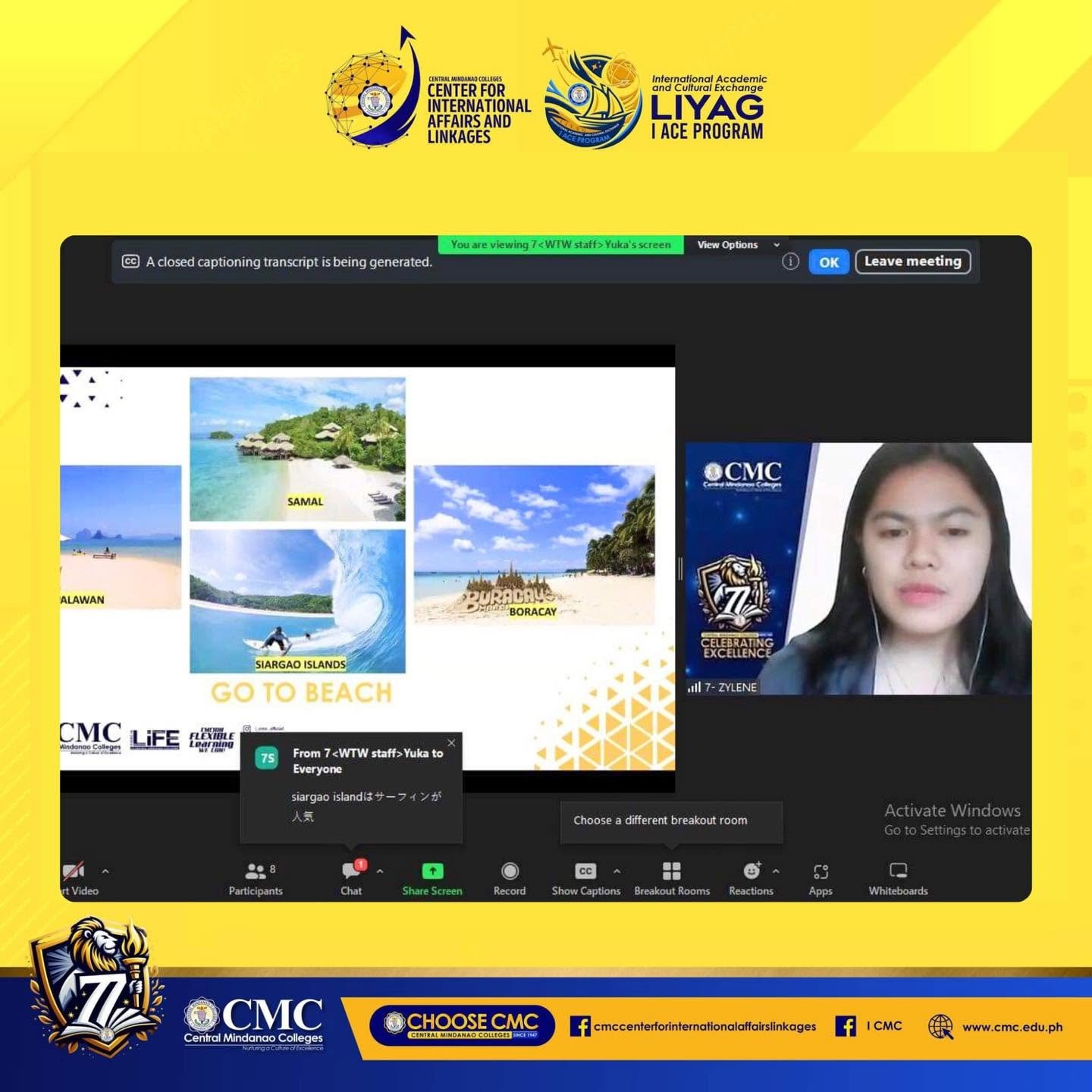Expand the View Options dropdown
This screenshot has width=1092, height=1092.
click(x=739, y=245)
